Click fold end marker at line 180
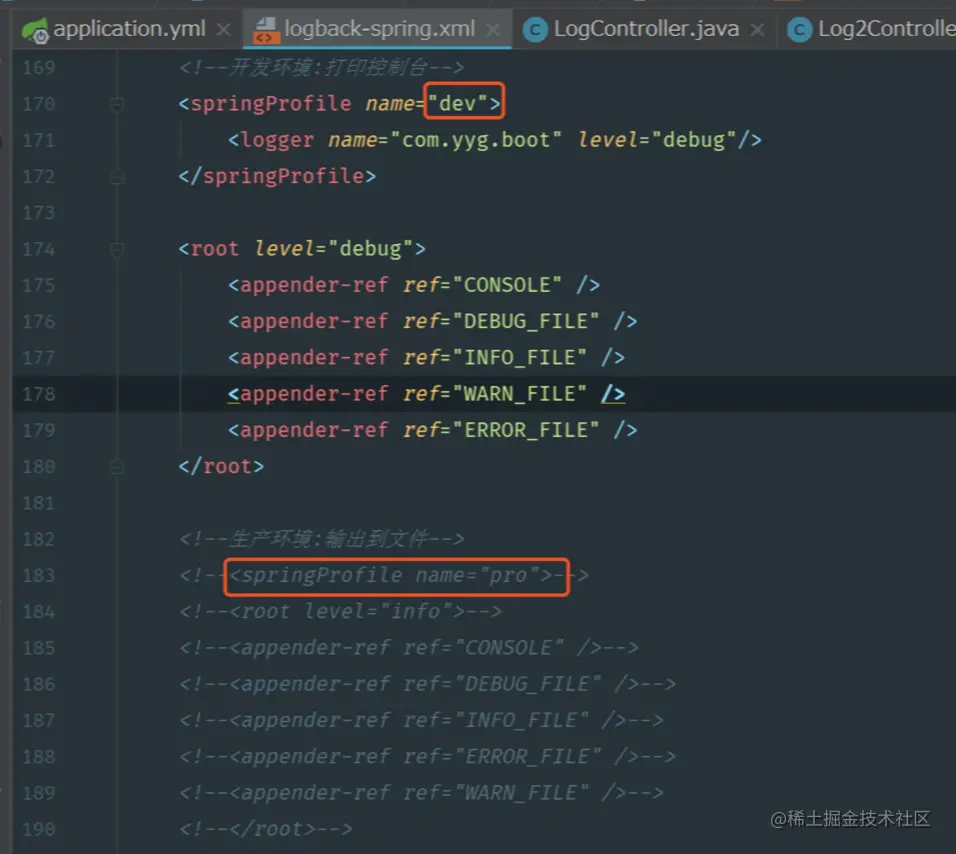The width and height of the screenshot is (956, 854). point(116,467)
